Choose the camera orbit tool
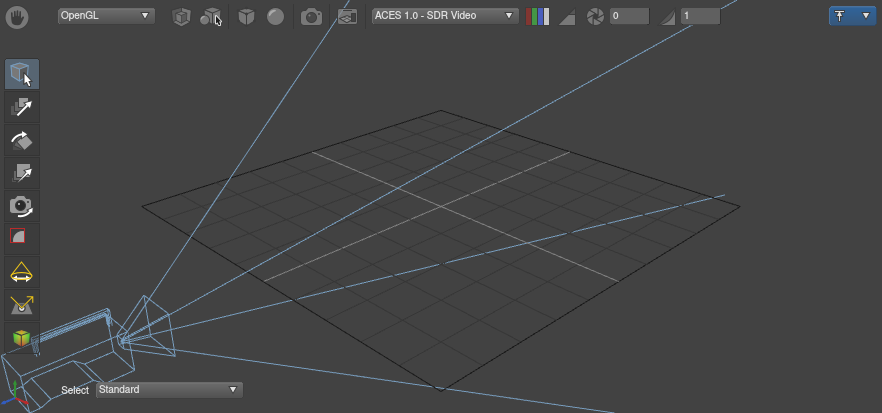Viewport: 882px width, 413px height. (21, 205)
